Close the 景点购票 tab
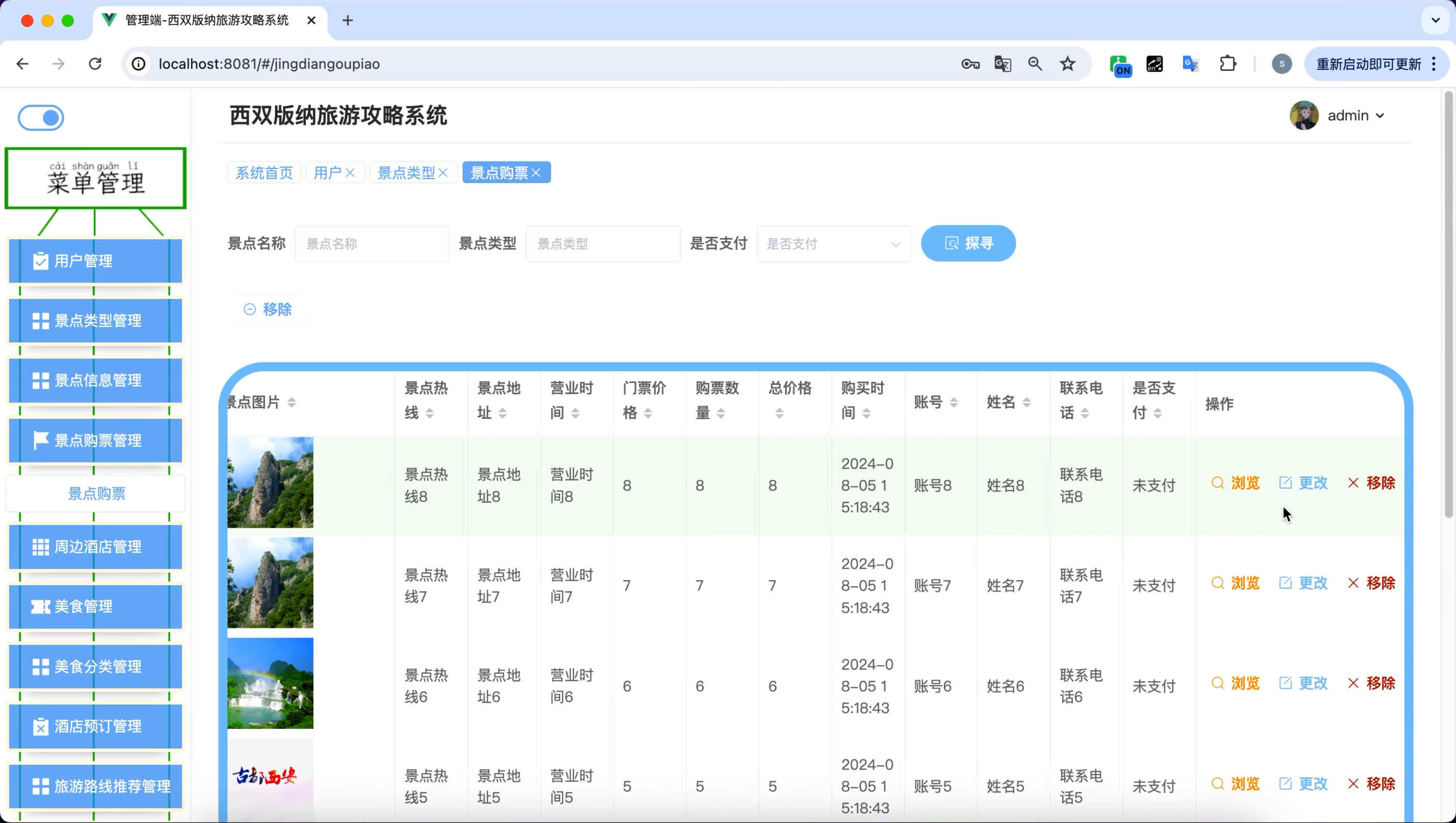The width and height of the screenshot is (1456, 823). 536,173
